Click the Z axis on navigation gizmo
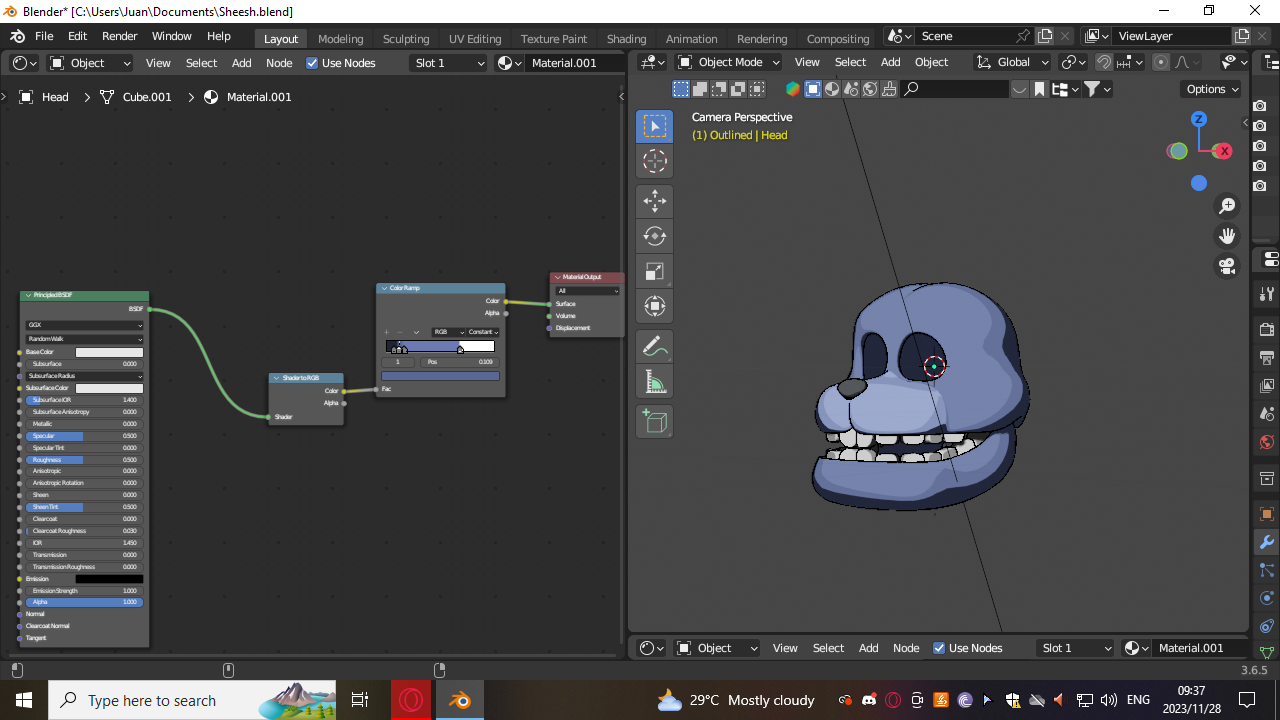The width and height of the screenshot is (1280, 720). tap(1199, 119)
